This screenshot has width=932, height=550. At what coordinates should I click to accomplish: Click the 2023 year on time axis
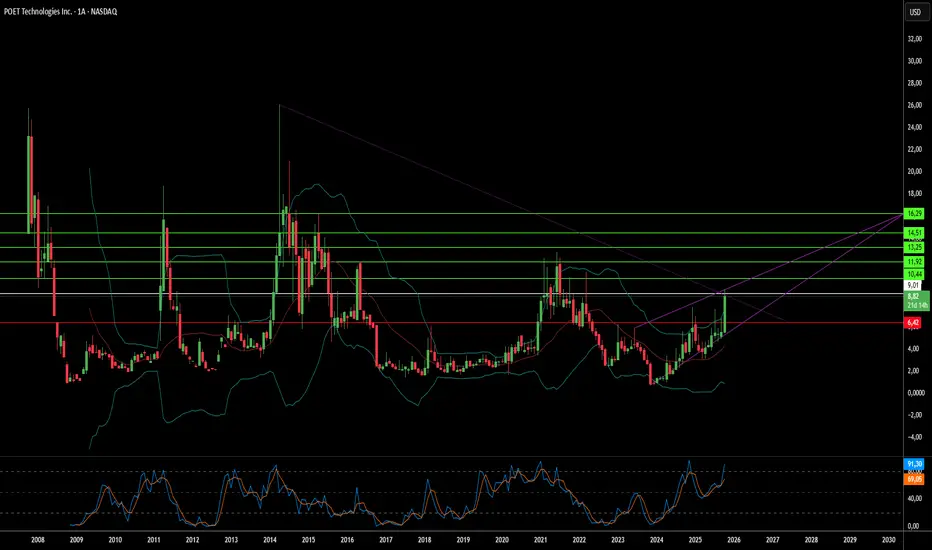[x=618, y=540]
